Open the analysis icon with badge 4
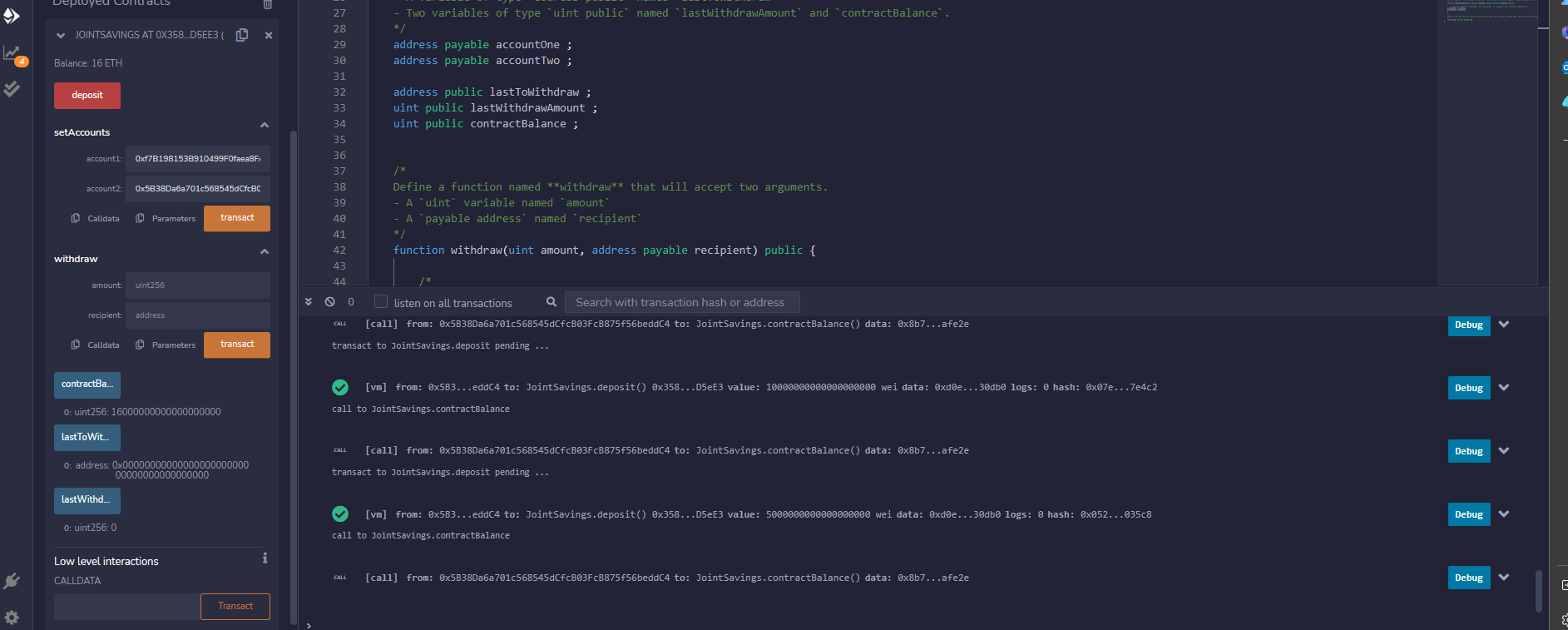The height and width of the screenshot is (630, 1568). [x=14, y=55]
